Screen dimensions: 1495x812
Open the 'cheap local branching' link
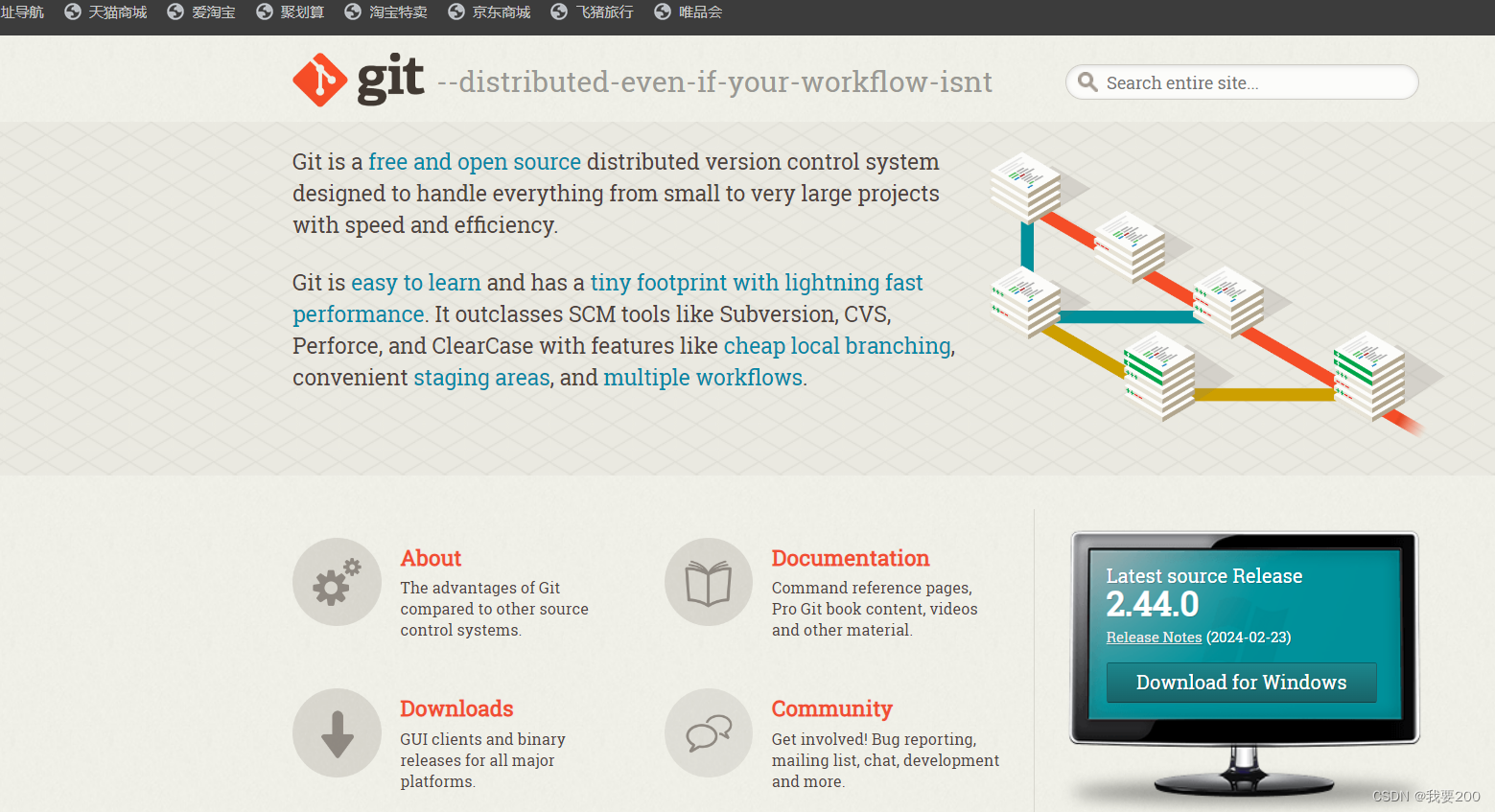click(x=837, y=346)
